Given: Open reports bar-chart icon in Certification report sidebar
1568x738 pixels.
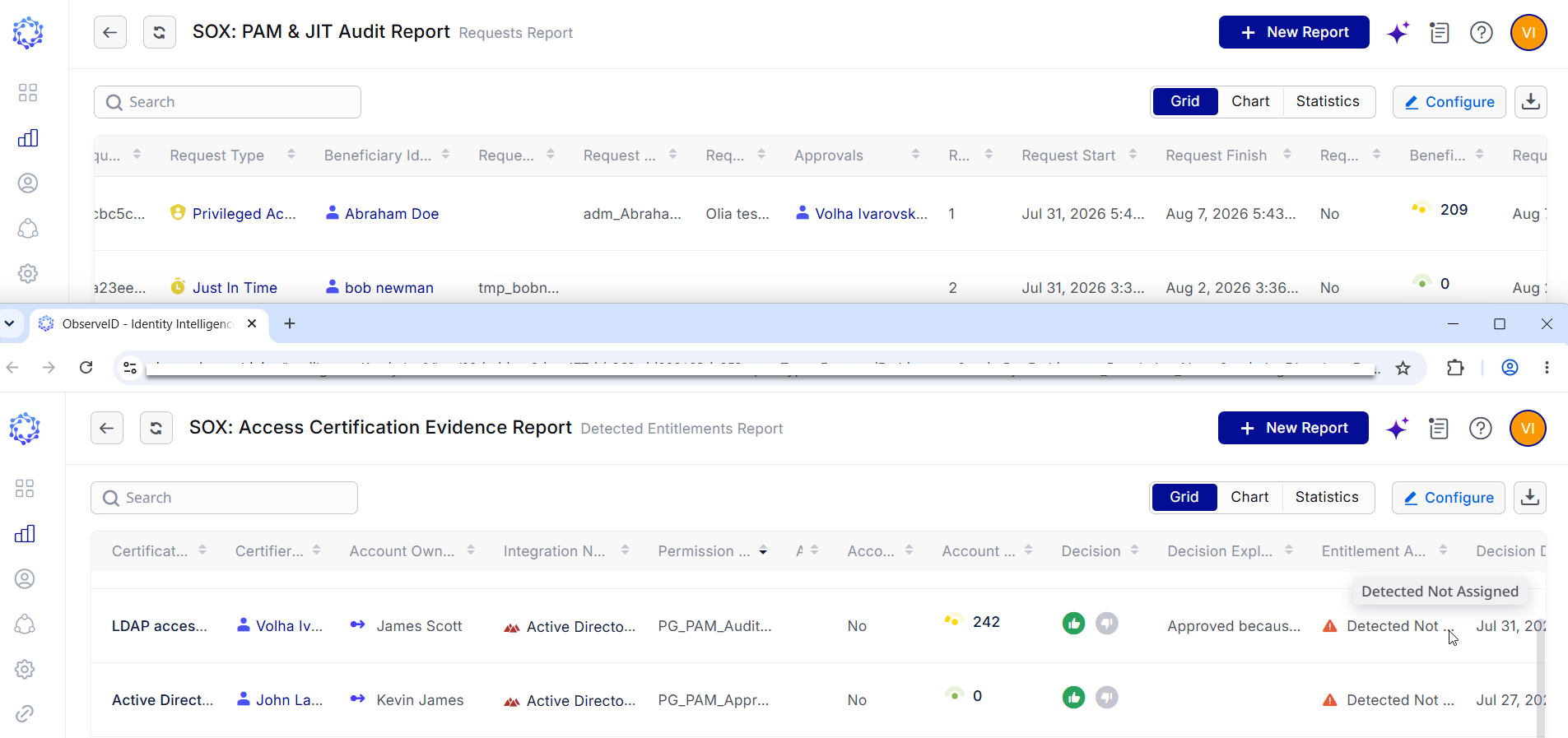Looking at the screenshot, I should (25, 534).
